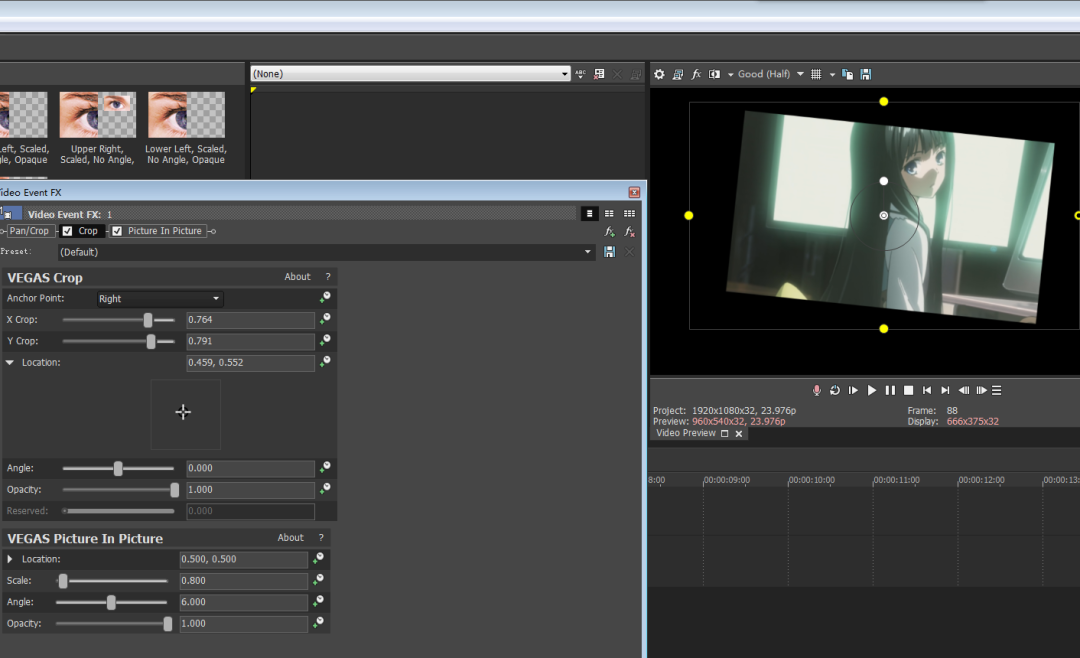Collapse the Crop Location section
The width and height of the screenshot is (1080, 658).
click(x=10, y=362)
